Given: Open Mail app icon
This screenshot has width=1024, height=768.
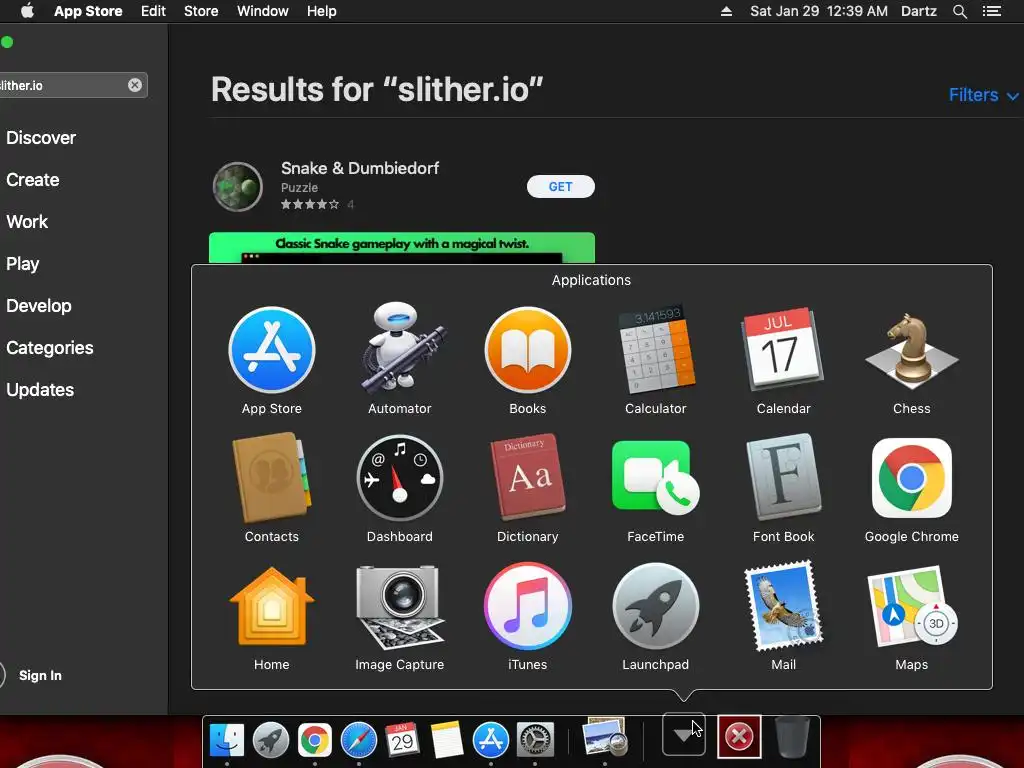Looking at the screenshot, I should pos(783,606).
